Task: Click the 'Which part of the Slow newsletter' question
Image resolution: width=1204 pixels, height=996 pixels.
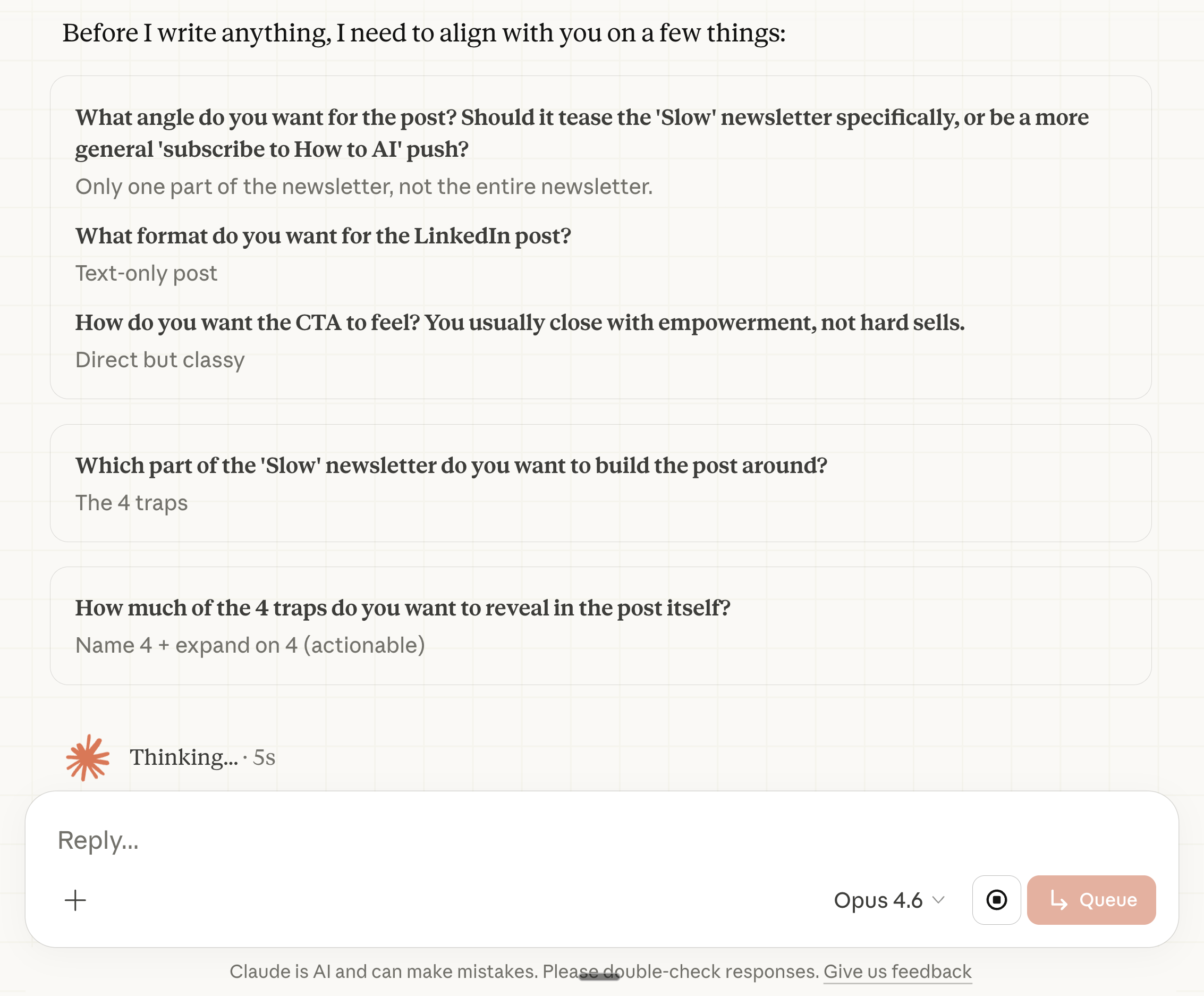Action: click(x=451, y=466)
